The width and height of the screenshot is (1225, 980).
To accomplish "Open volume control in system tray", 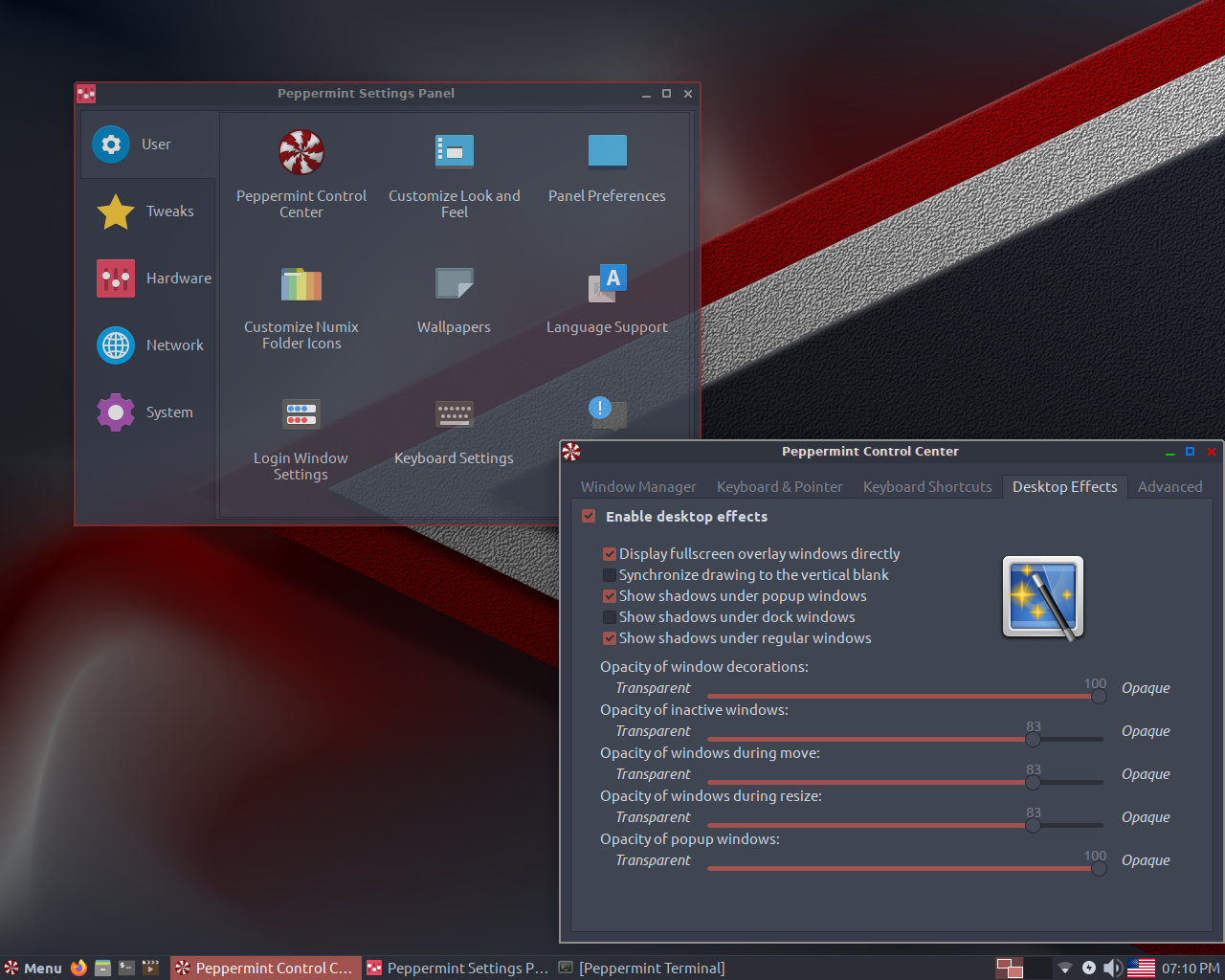I will coord(1112,968).
